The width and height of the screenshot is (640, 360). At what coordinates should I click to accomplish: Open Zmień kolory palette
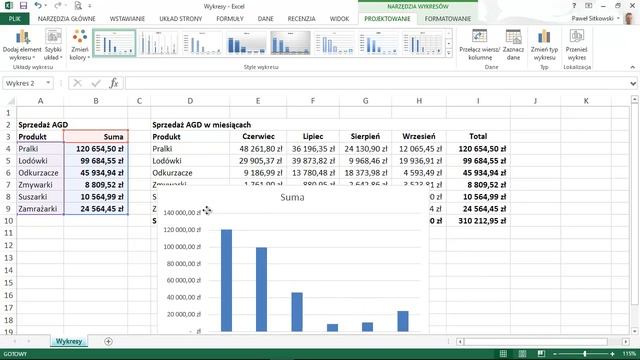[80, 45]
